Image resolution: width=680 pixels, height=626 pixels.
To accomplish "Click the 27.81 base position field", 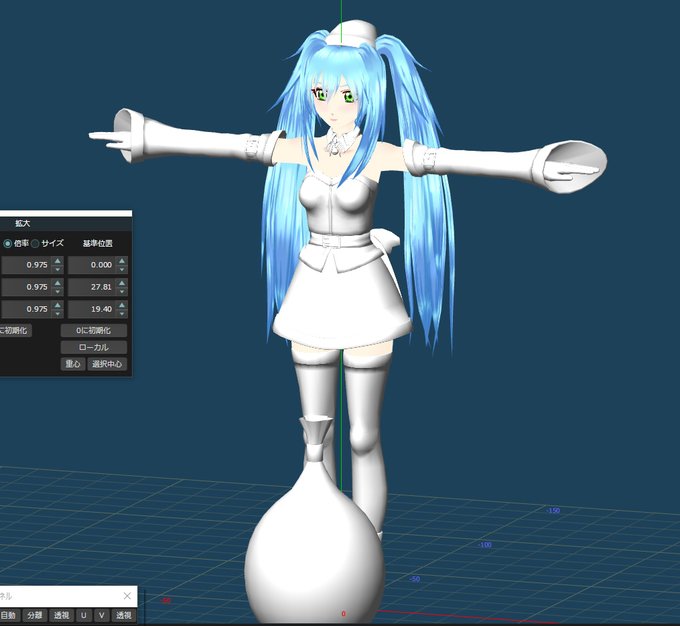I will tap(92, 287).
